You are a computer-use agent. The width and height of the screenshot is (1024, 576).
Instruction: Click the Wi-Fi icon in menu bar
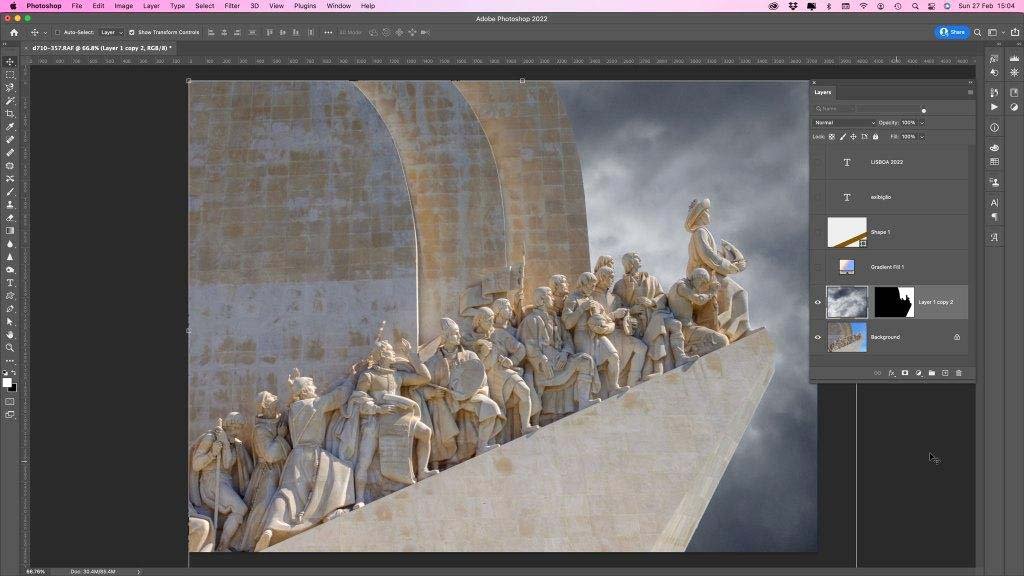pos(863,6)
